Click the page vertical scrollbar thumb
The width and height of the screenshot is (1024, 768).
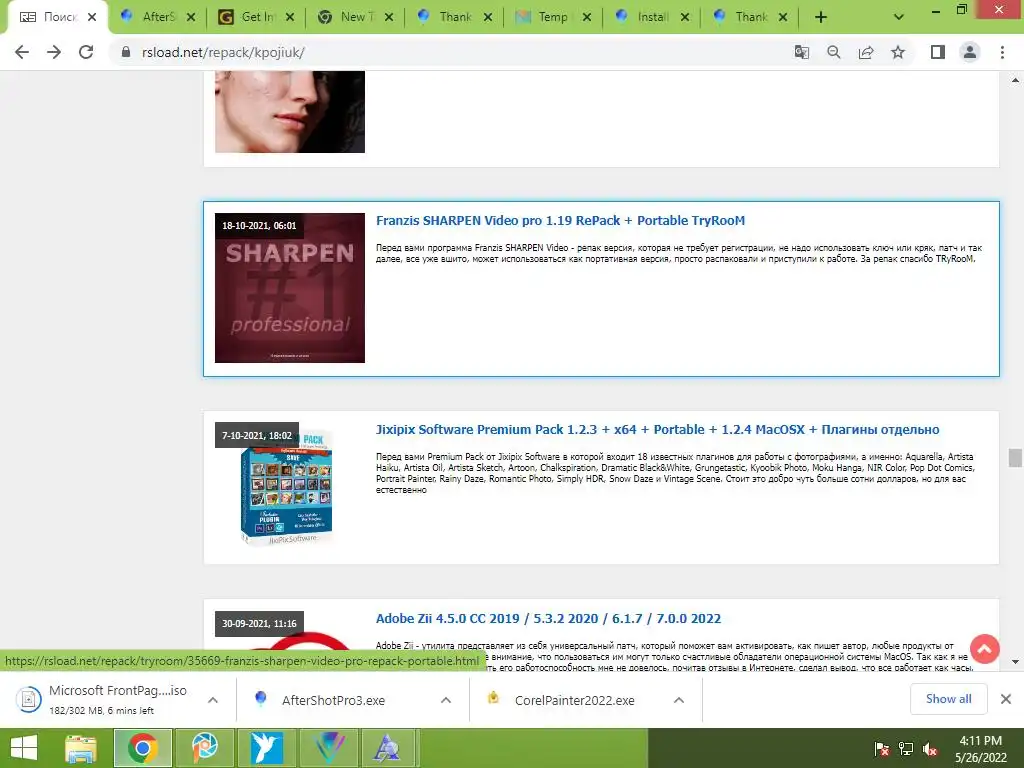tap(1015, 458)
